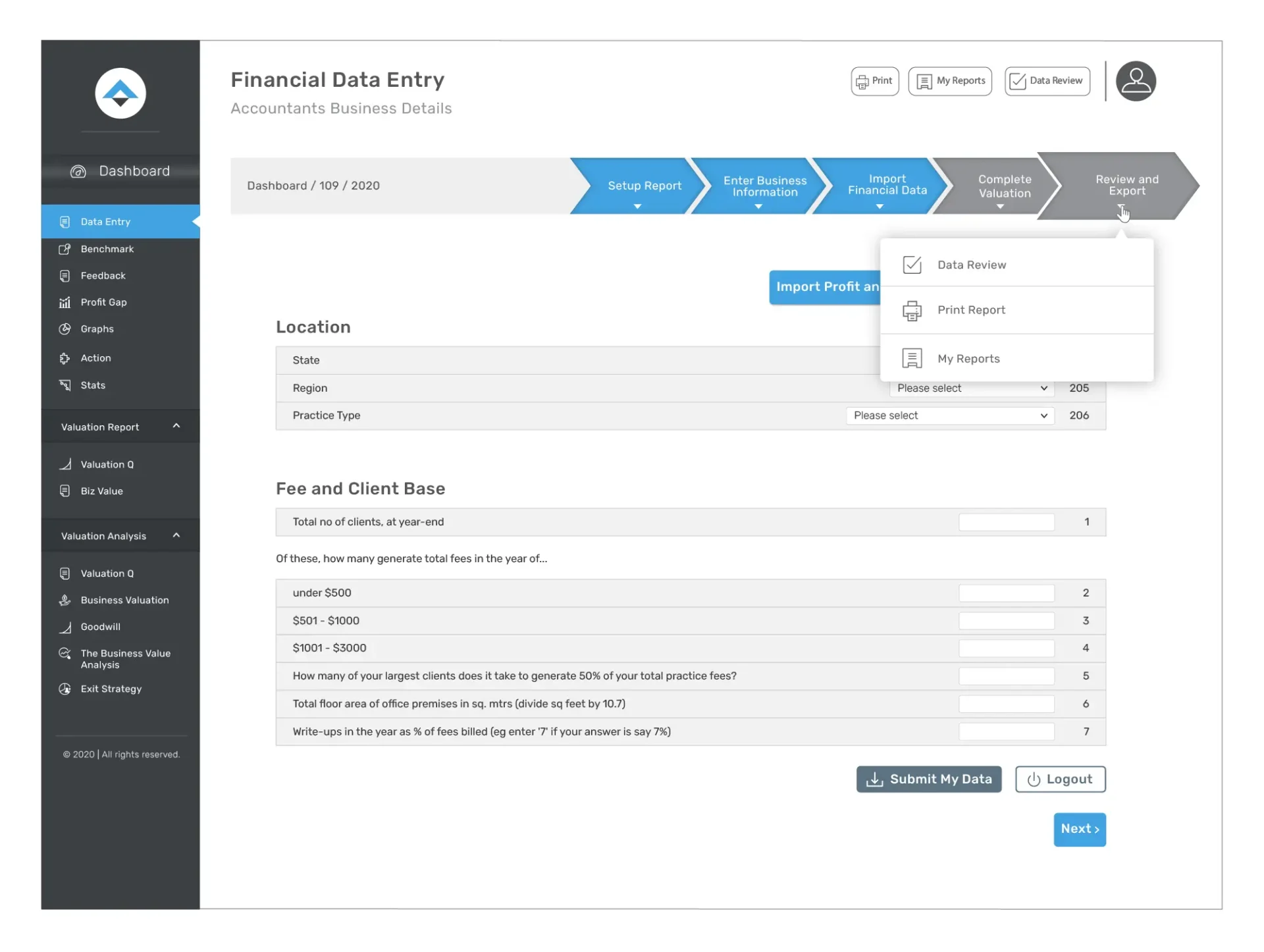Click the user profile avatar icon
1264x952 pixels.
click(1135, 81)
